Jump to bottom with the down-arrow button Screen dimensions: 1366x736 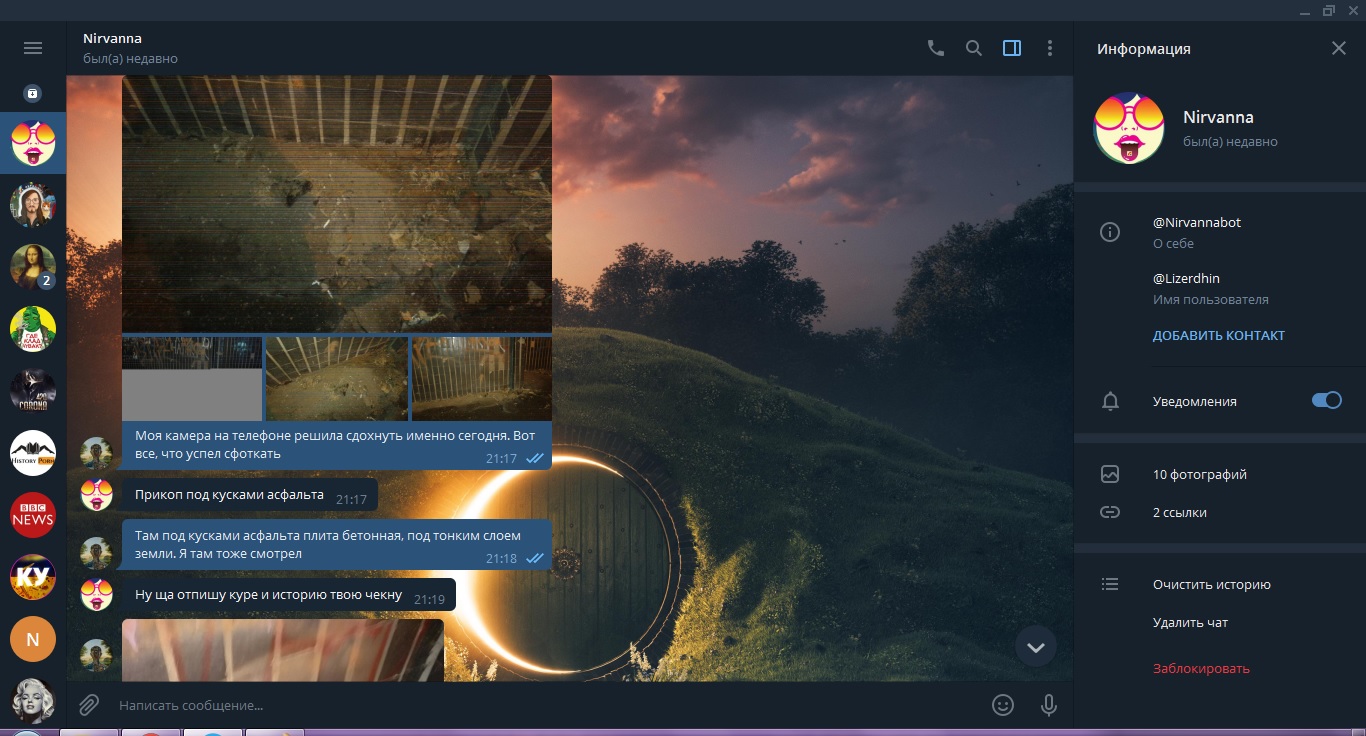[1036, 647]
